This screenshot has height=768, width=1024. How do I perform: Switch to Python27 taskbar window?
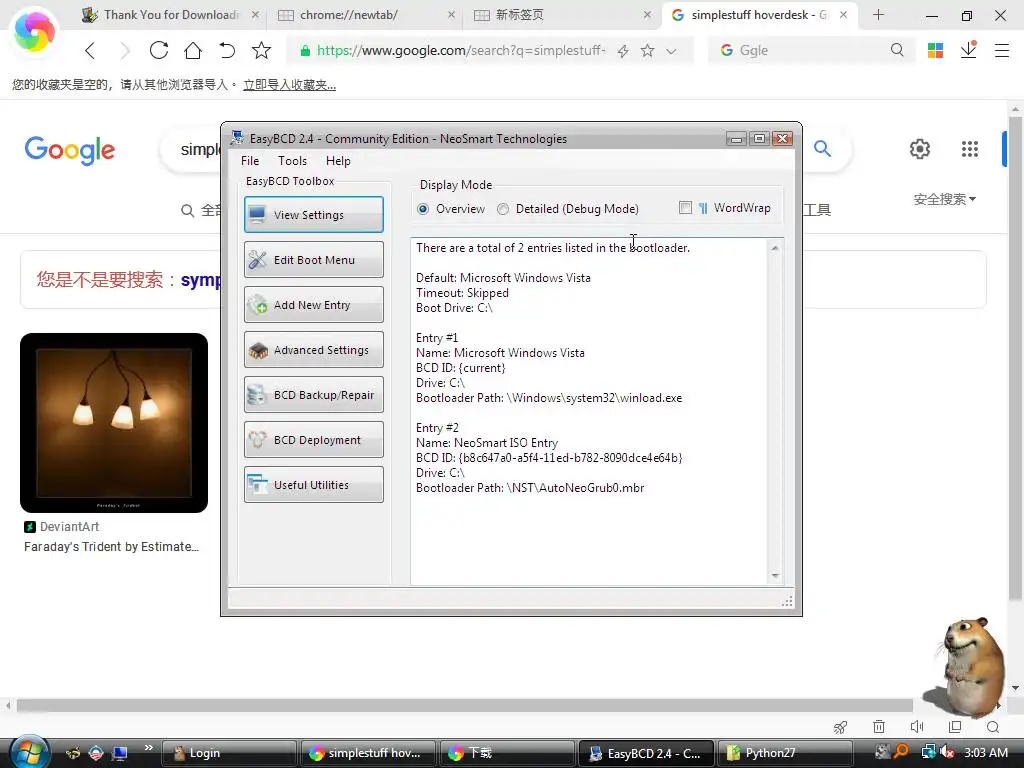[786, 753]
